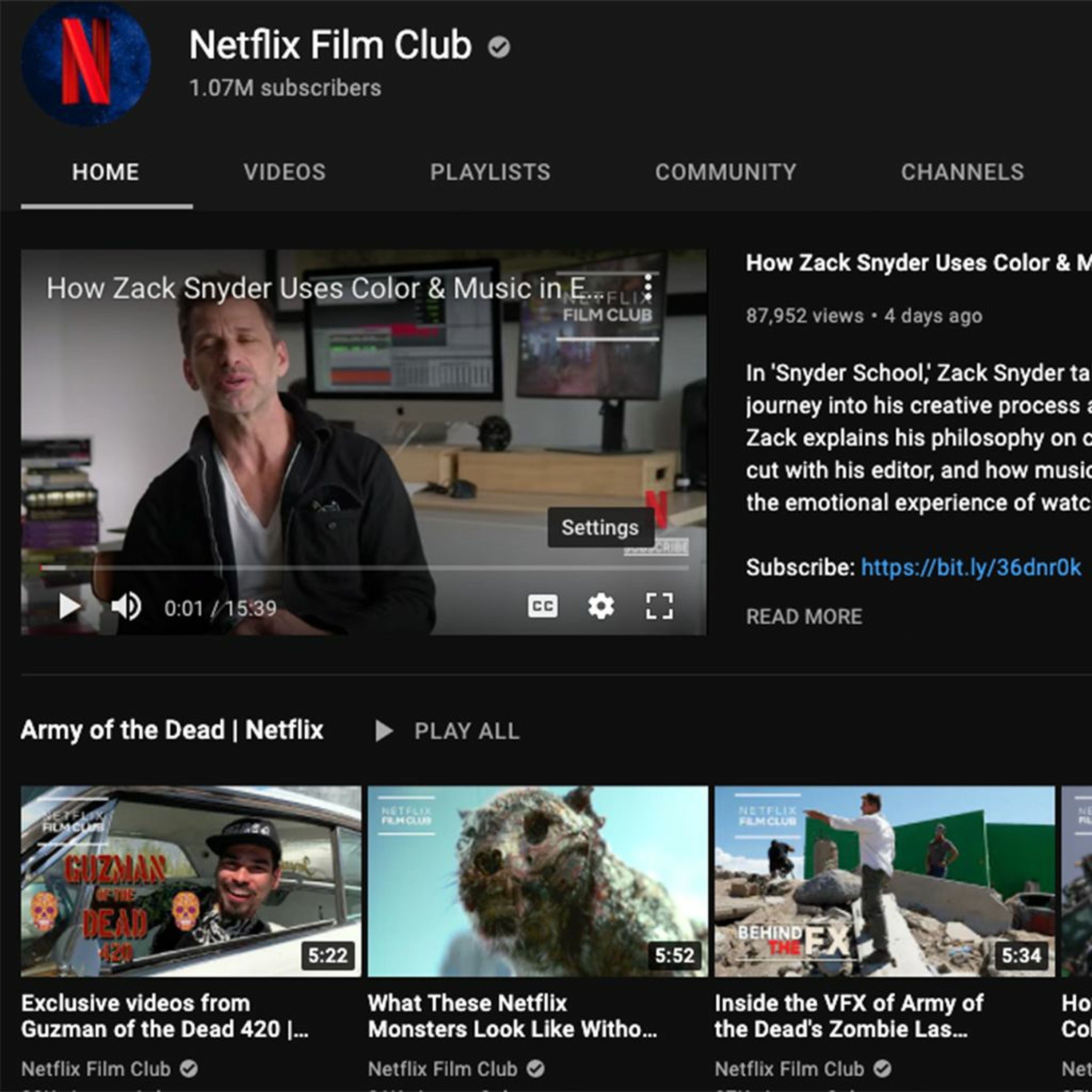
Task: Click the 5:34 duration badge on the VFX thumbnail
Action: 1021,955
